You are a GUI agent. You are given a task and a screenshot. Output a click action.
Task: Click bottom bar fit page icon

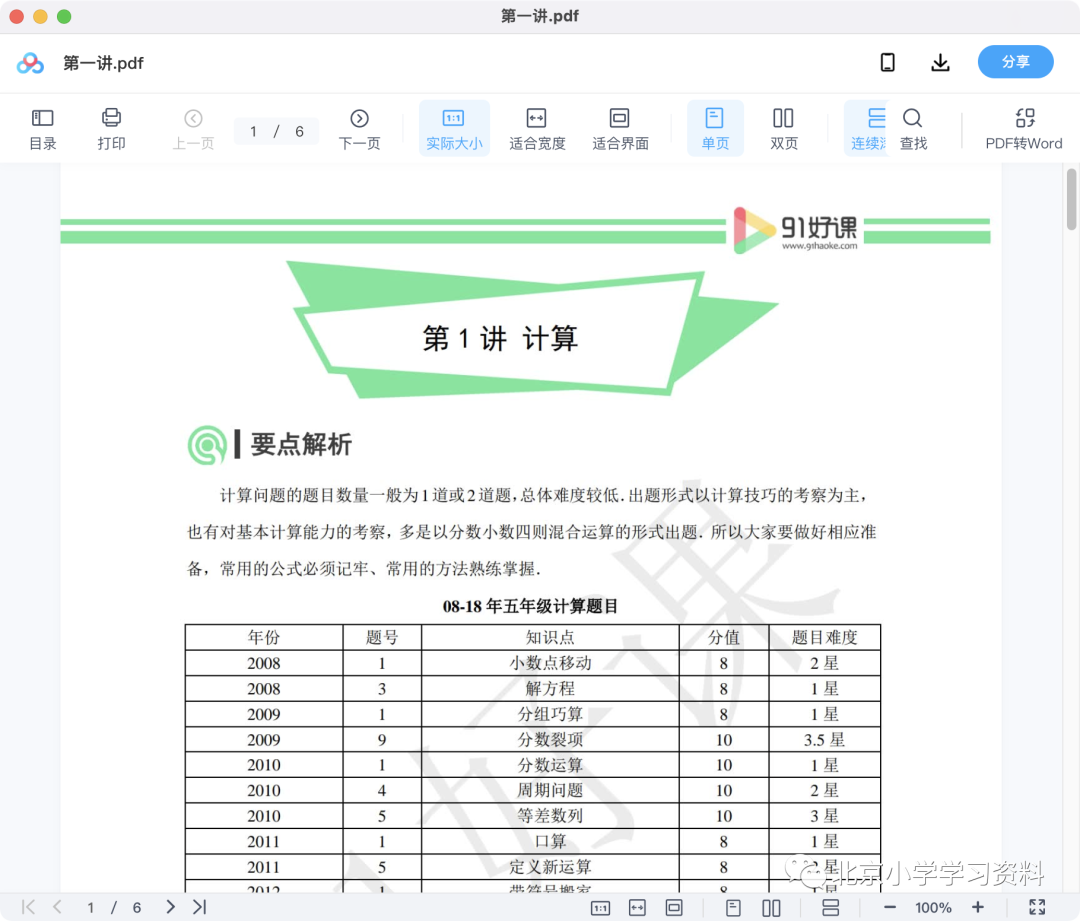pos(674,908)
